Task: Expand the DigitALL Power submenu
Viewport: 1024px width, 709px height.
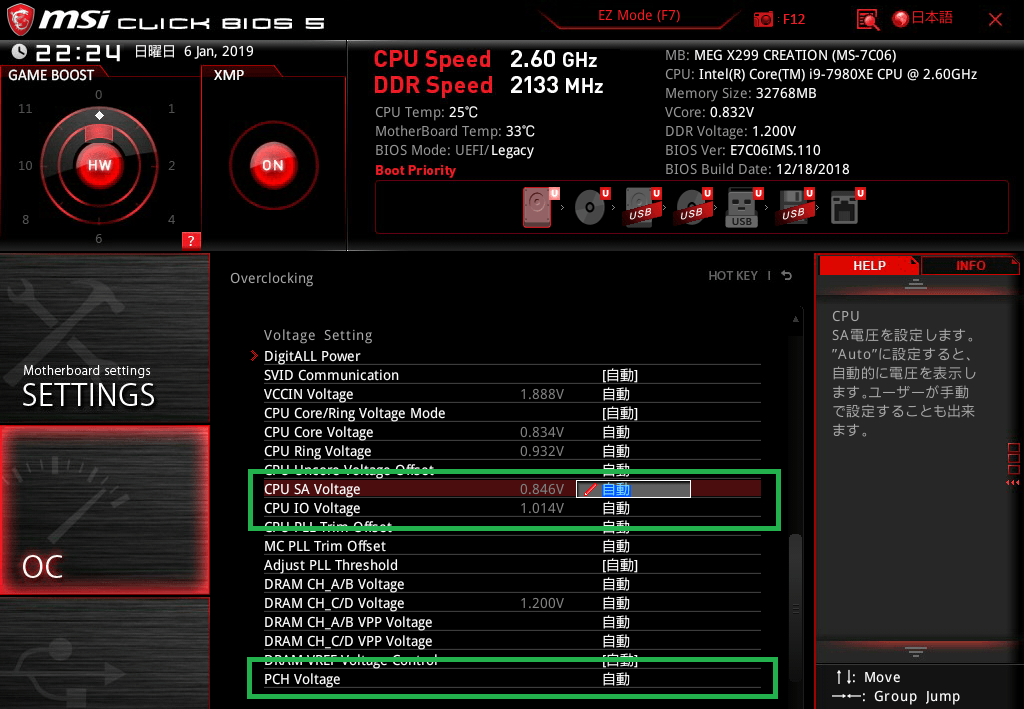Action: pyautogui.click(x=312, y=356)
